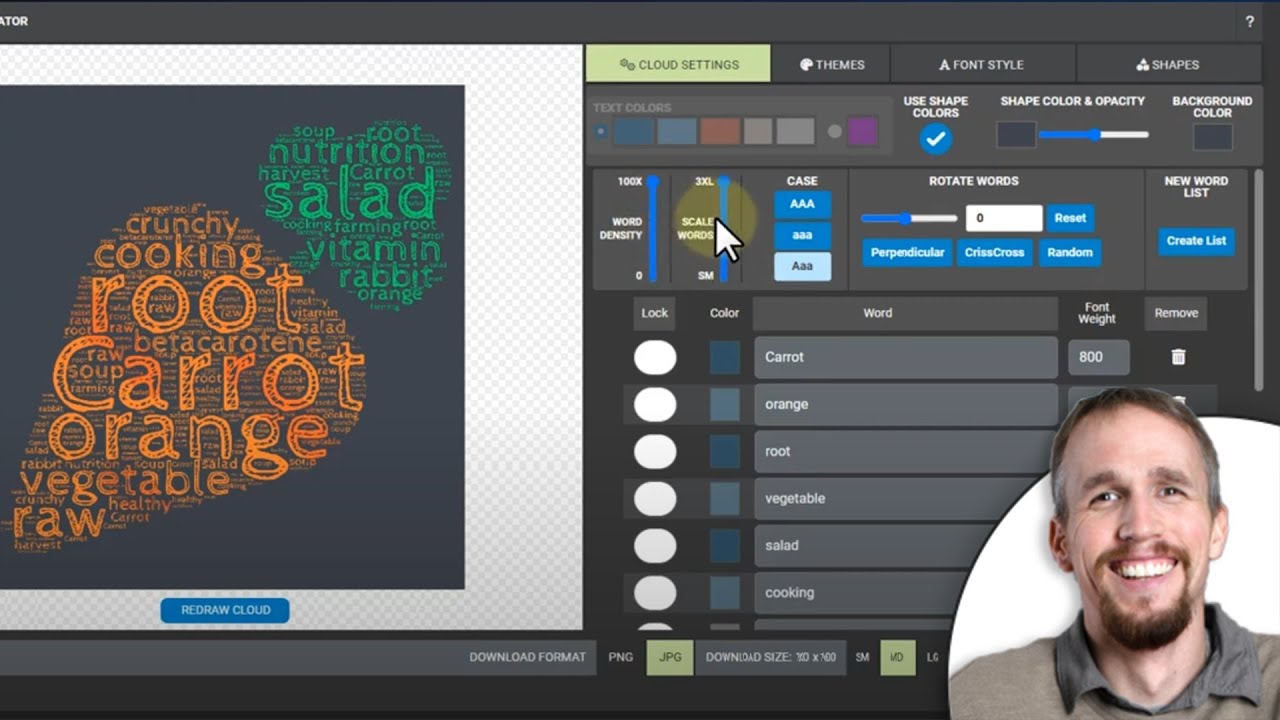Open the Font Style tab
Image resolution: width=1280 pixels, height=720 pixels.
tap(983, 64)
